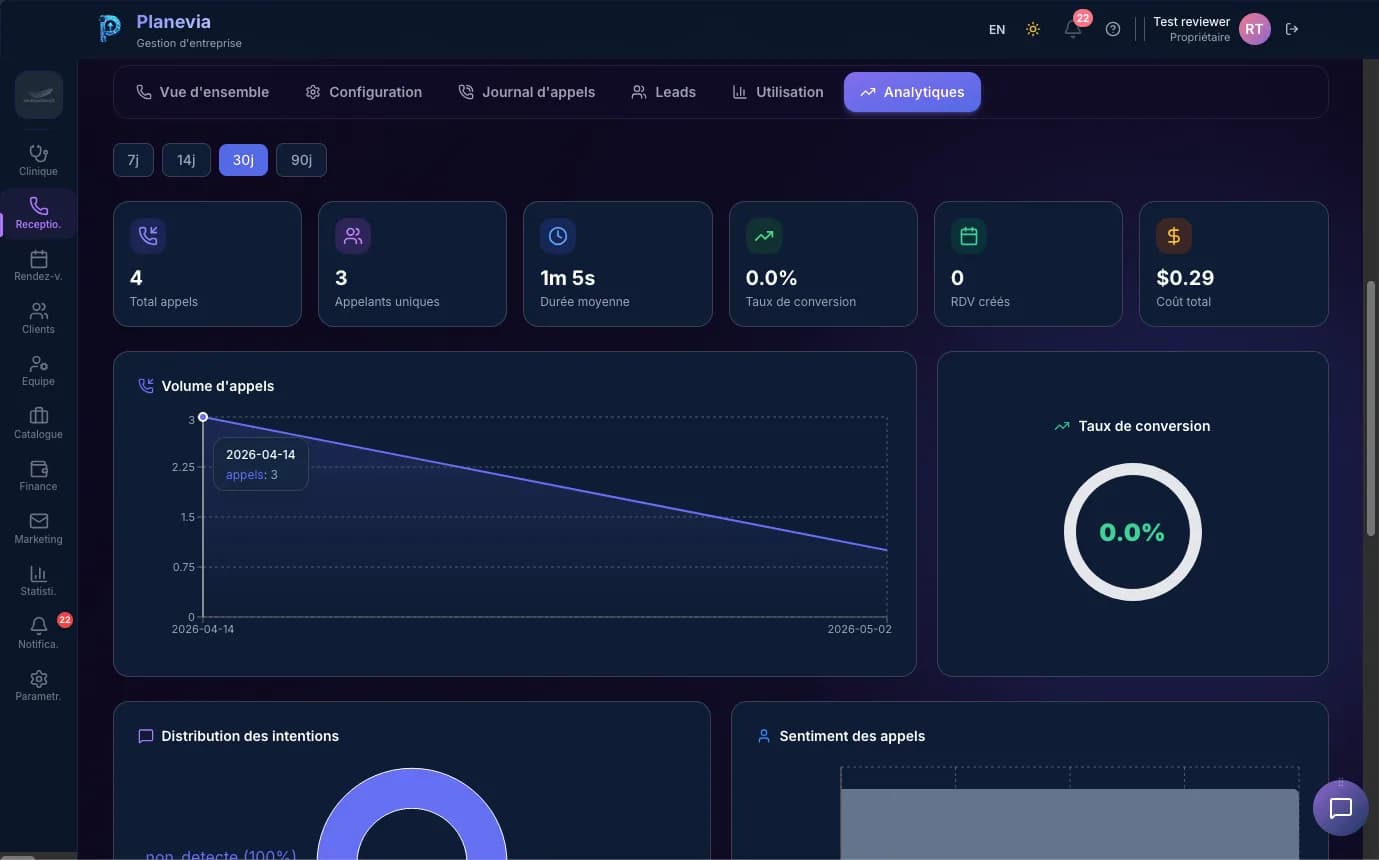Select the Reception phone item in sidebar
1379x860 pixels.
coord(38,214)
